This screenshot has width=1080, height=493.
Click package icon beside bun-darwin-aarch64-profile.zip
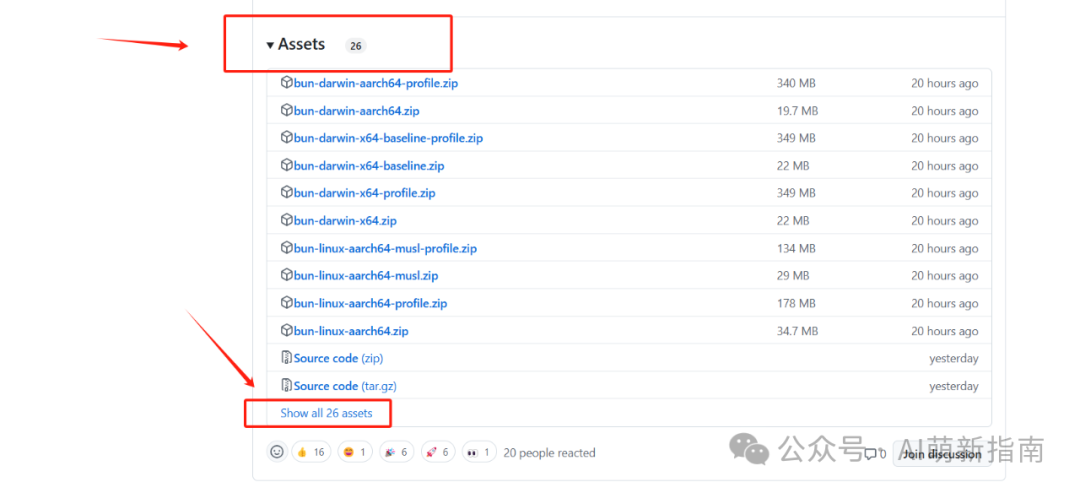287,83
